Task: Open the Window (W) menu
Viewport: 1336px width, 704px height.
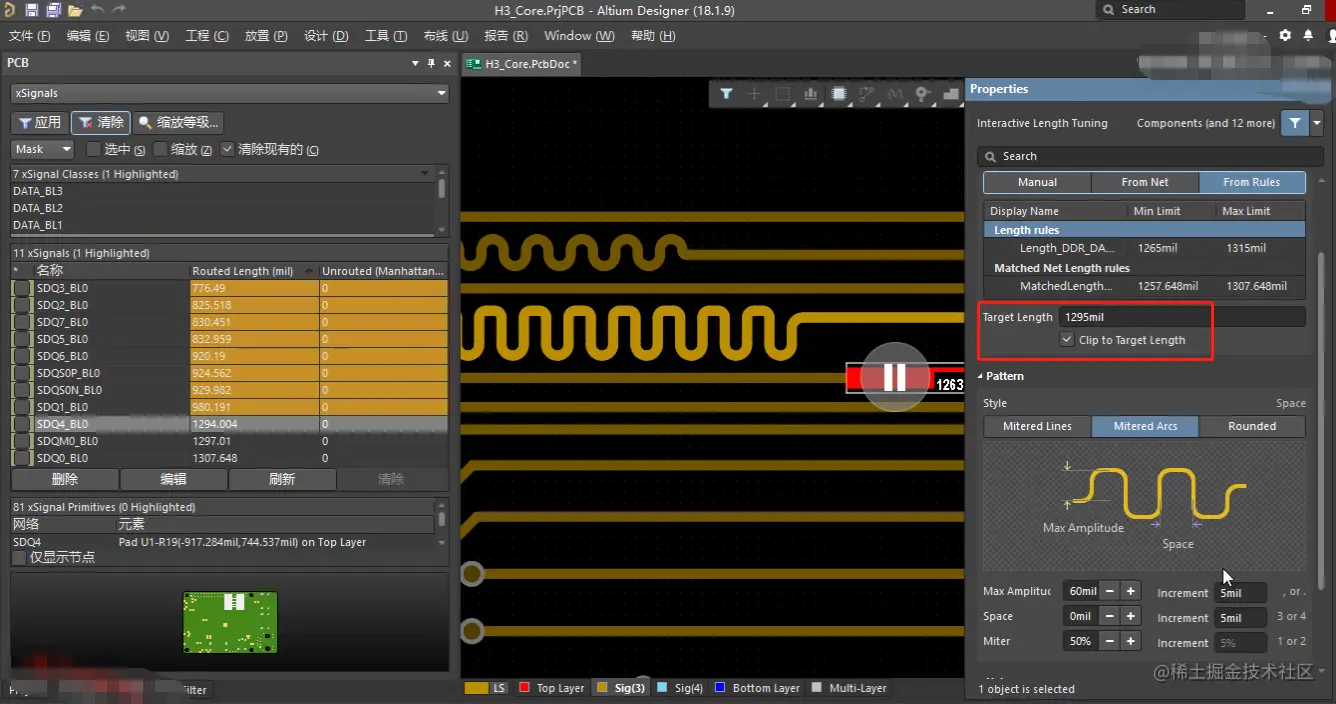Action: pos(579,35)
